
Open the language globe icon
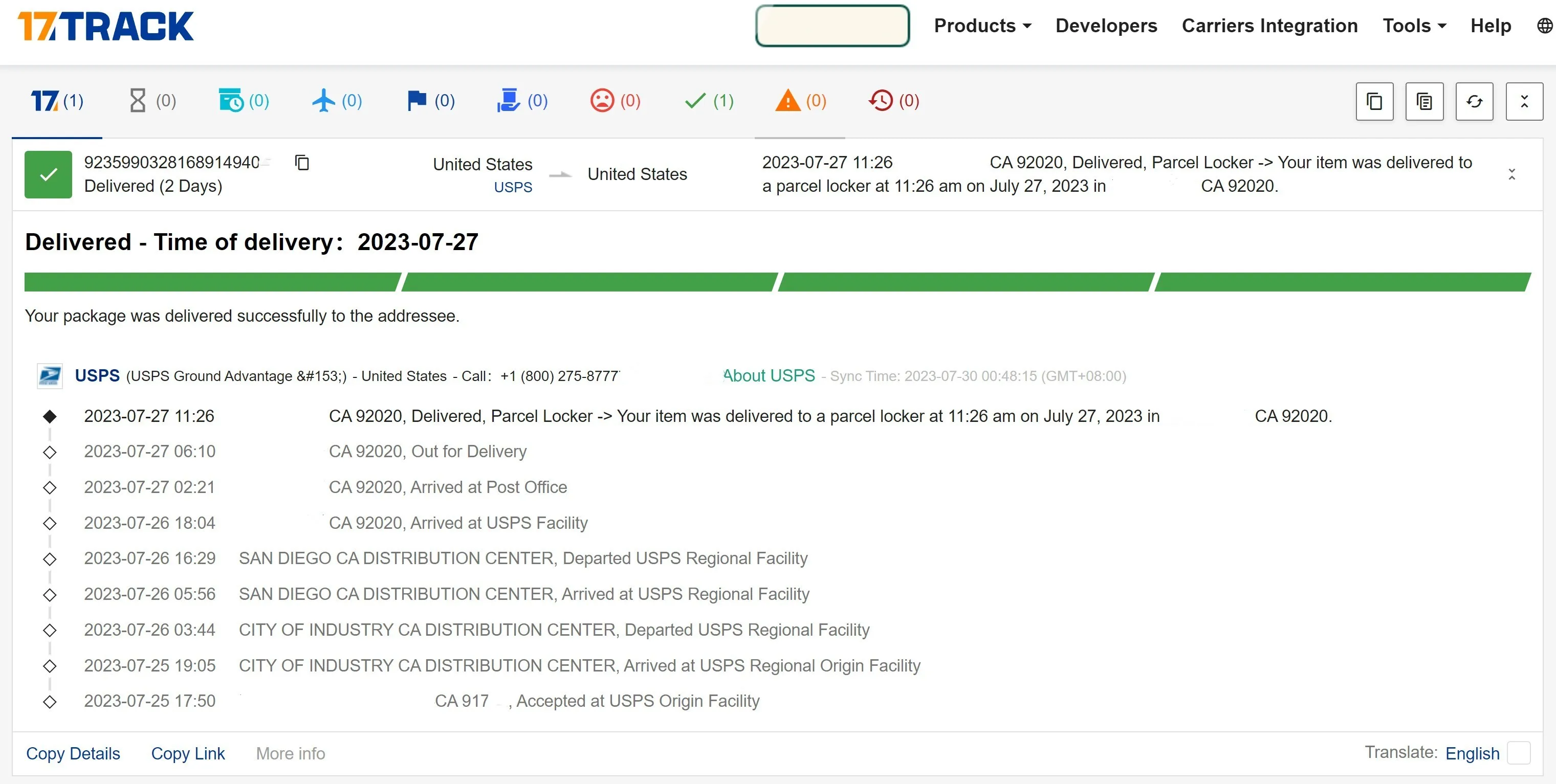[x=1545, y=26]
